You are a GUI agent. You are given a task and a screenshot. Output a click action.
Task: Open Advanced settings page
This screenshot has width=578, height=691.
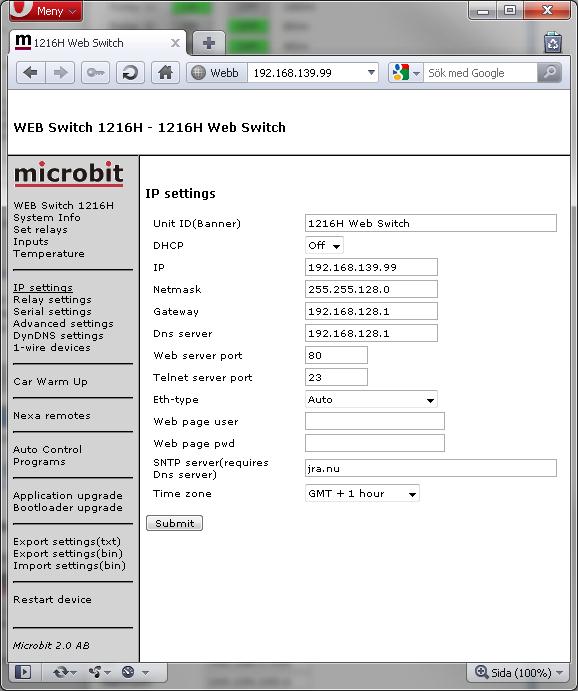click(x=63, y=323)
